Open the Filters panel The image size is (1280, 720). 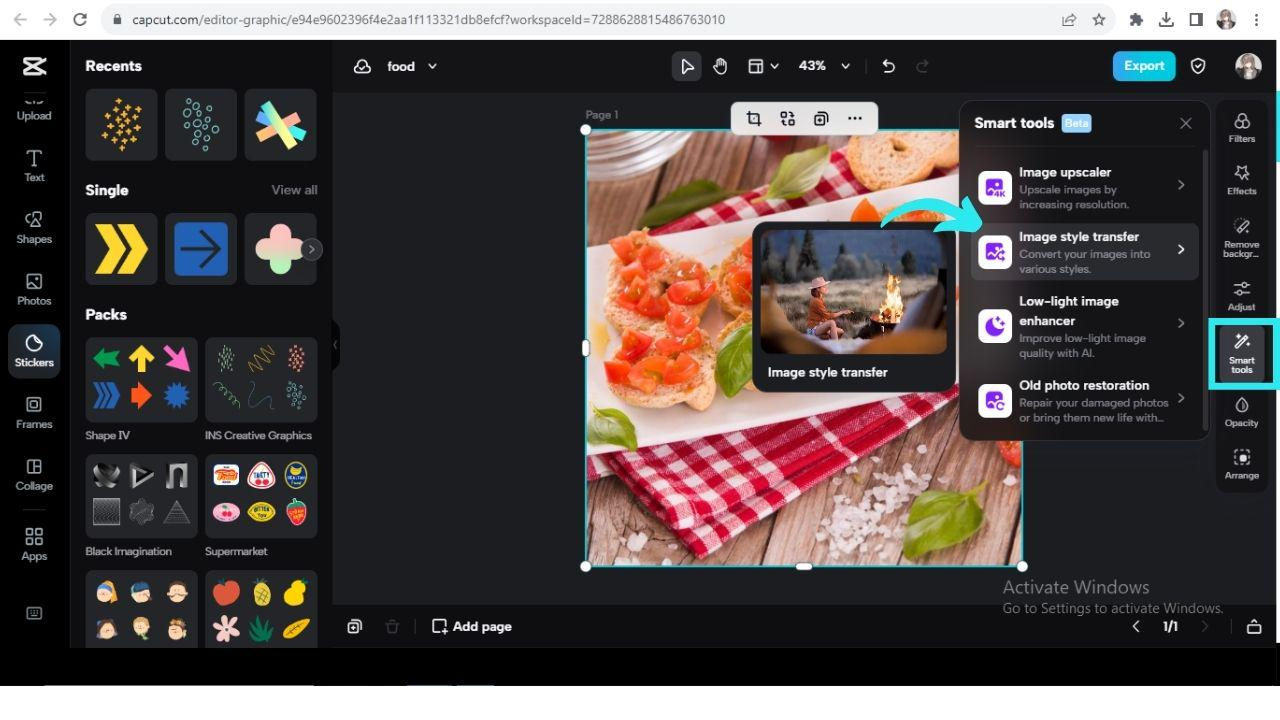[1241, 130]
